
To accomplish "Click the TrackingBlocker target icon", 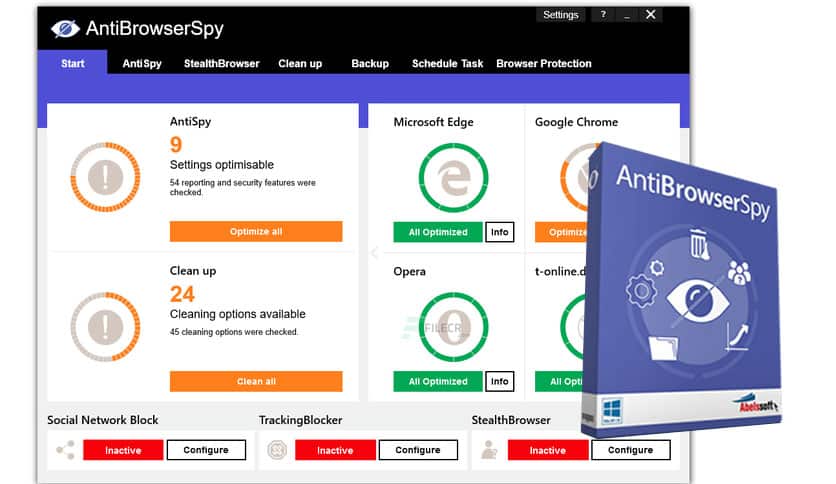I will [277, 450].
